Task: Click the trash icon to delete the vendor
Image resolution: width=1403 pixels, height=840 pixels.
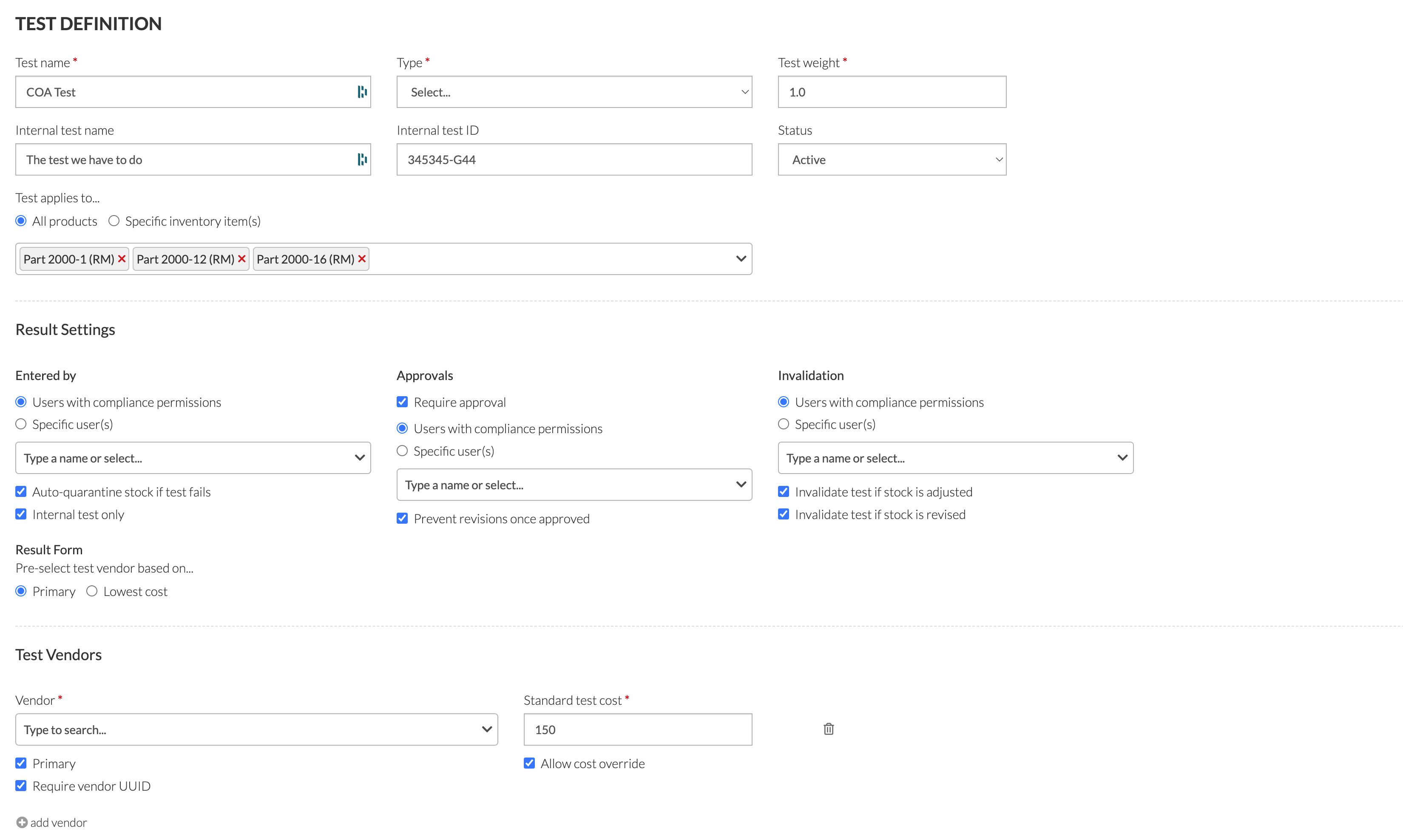Action: point(828,729)
